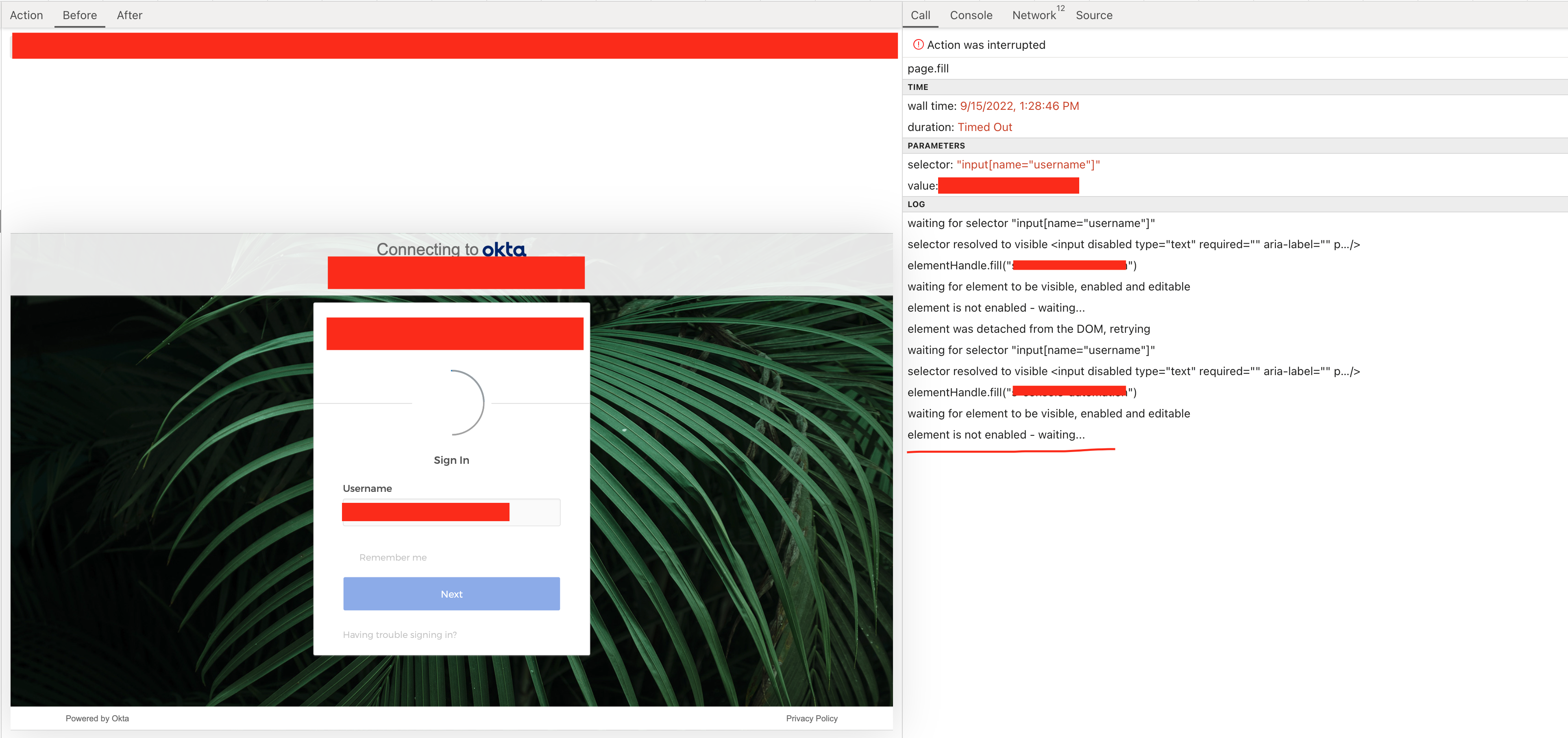Open the Having trouble signing in link
The image size is (1568, 738).
399,635
